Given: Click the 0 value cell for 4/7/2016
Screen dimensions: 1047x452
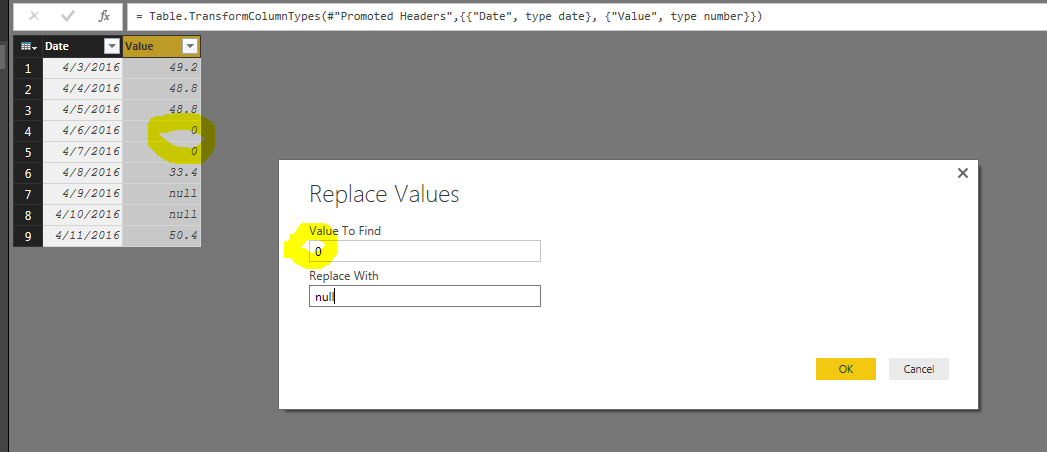Looking at the screenshot, I should click(x=162, y=152).
